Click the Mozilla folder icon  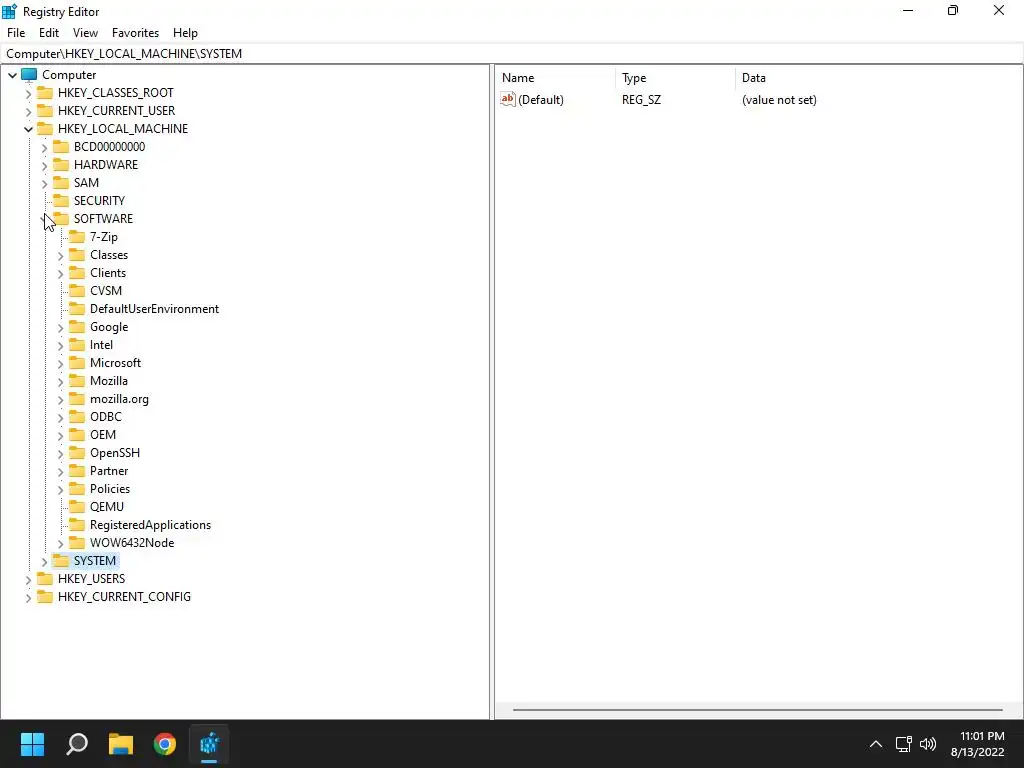click(77, 381)
